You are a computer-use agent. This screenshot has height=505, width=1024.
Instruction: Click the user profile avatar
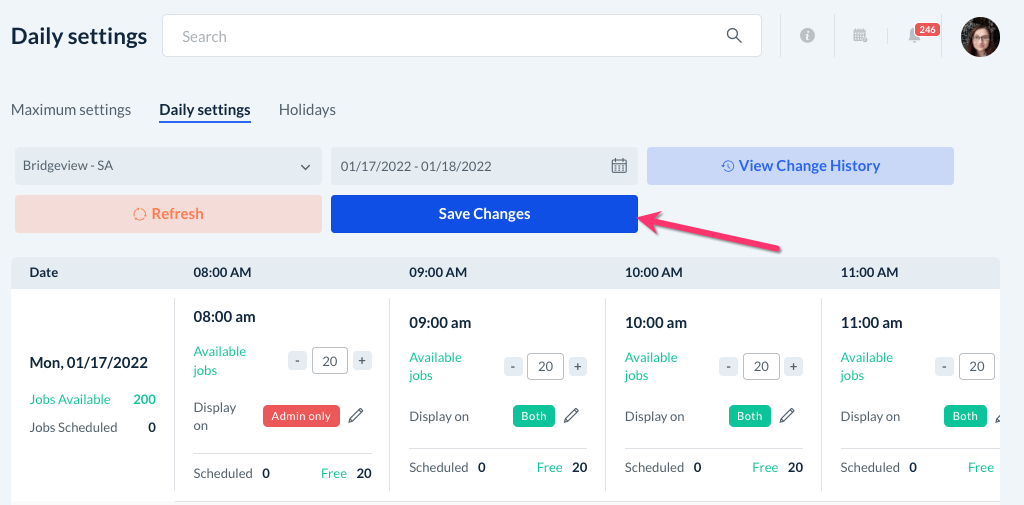pyautogui.click(x=980, y=36)
